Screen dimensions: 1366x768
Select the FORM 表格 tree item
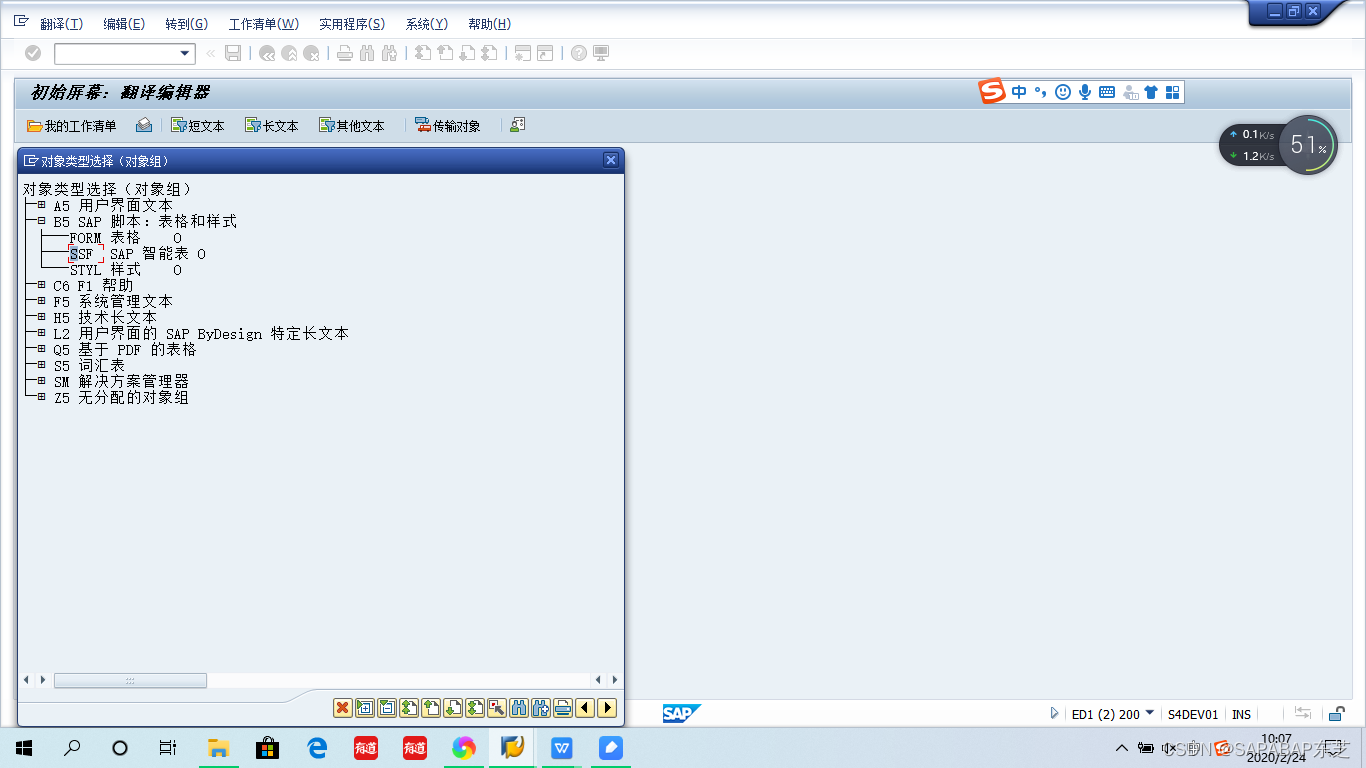[x=126, y=238]
